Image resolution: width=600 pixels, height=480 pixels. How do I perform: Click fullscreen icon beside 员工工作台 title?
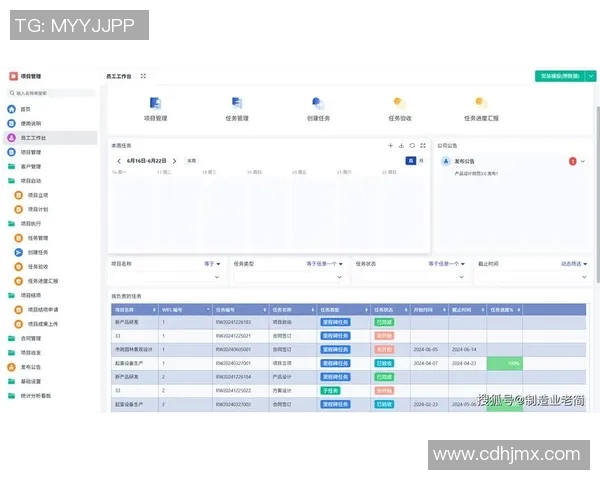pyautogui.click(x=143, y=76)
